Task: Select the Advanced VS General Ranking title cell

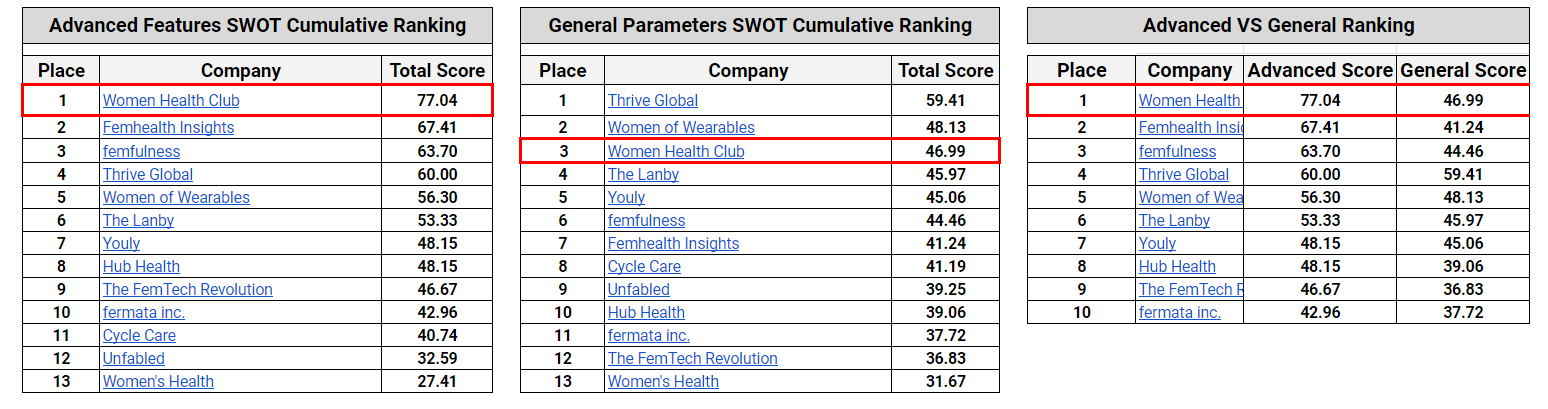Action: [1278, 25]
